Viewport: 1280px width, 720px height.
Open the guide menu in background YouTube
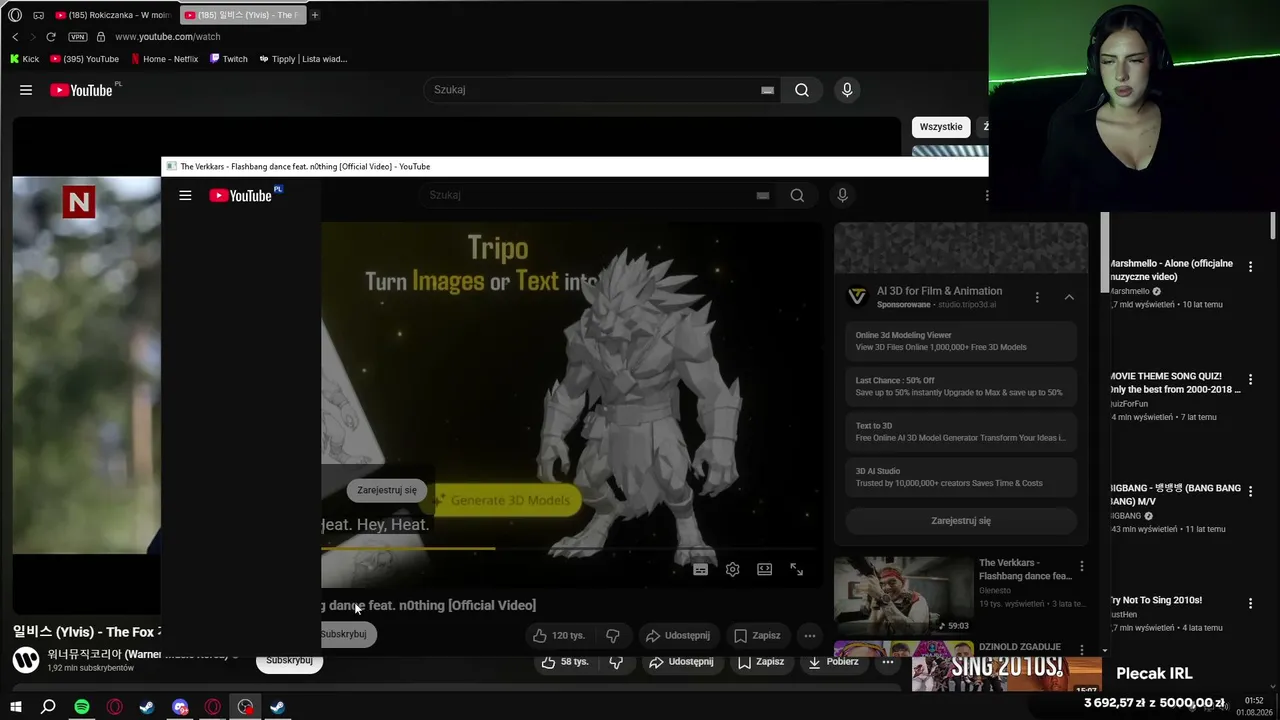coord(26,90)
